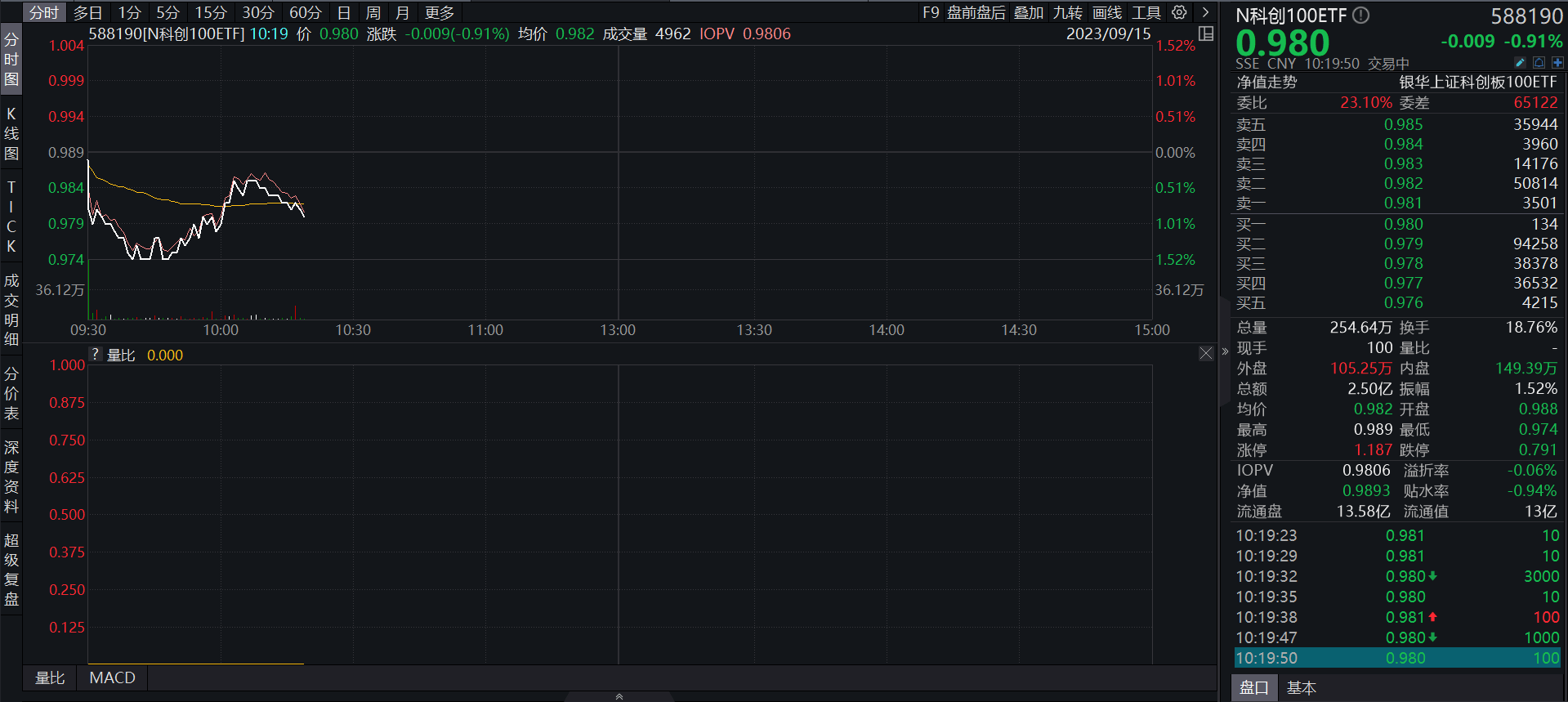Toggle 叠加 overlay on the chart
This screenshot has height=702, width=1568.
(1029, 12)
